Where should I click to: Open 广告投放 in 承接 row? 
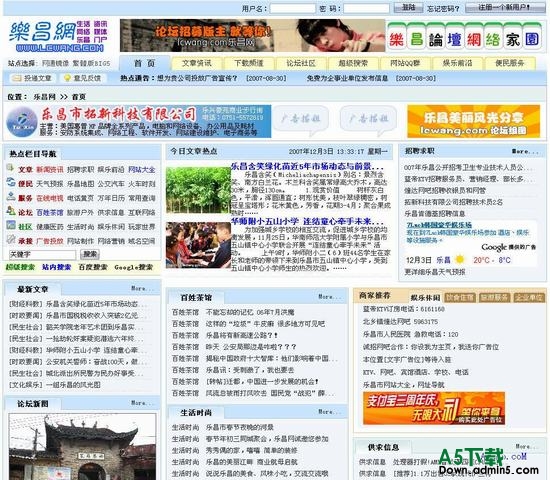(x=50, y=241)
